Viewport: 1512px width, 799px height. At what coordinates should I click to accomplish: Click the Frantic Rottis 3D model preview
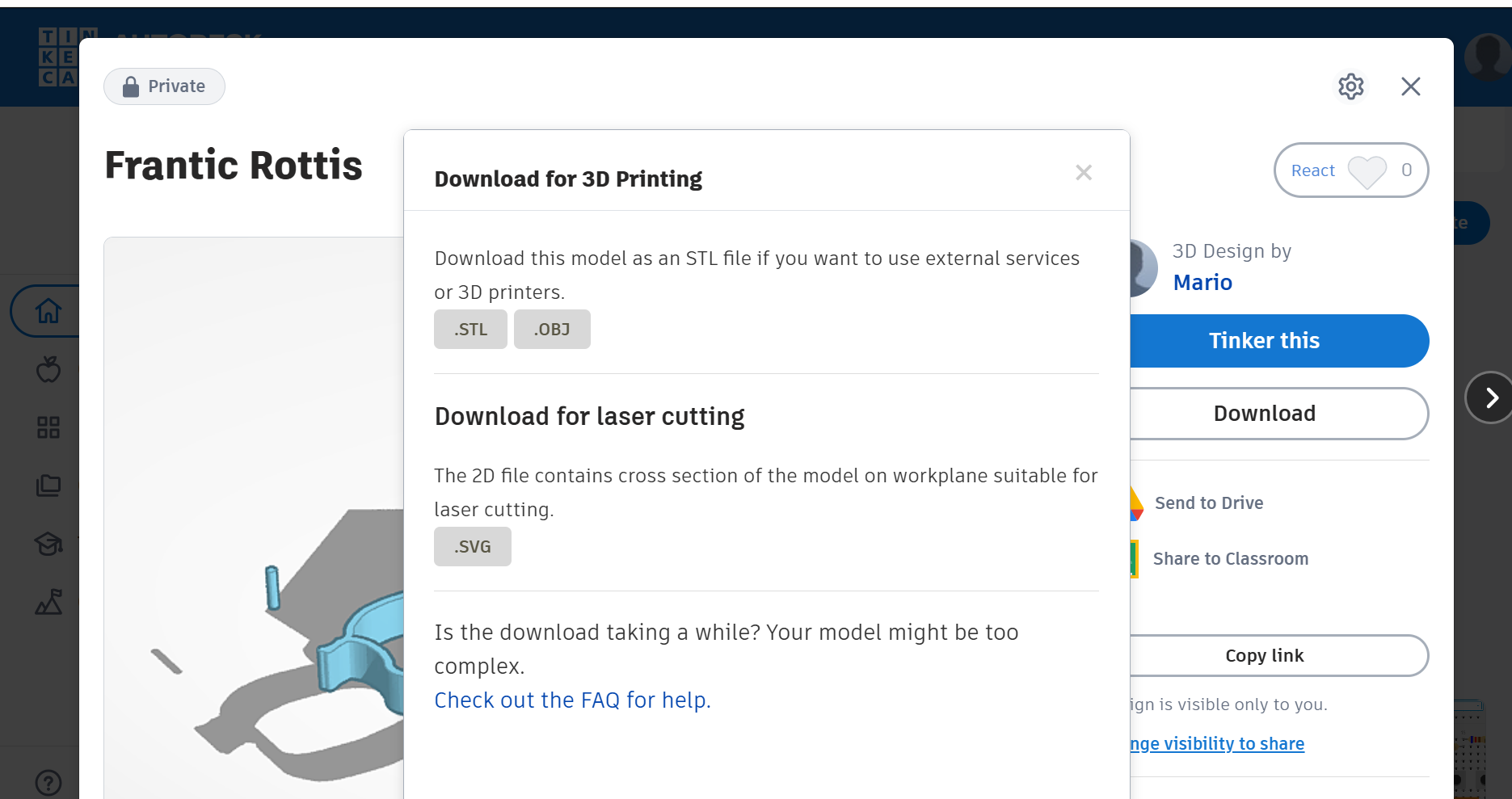point(254,518)
